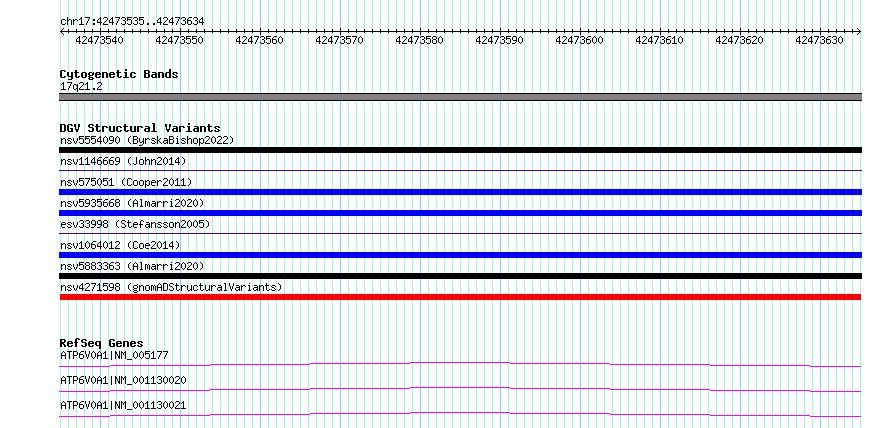Click the red bar of nsv4271598
Image resolution: width=890 pixels, height=428 pixels.
(x=460, y=297)
